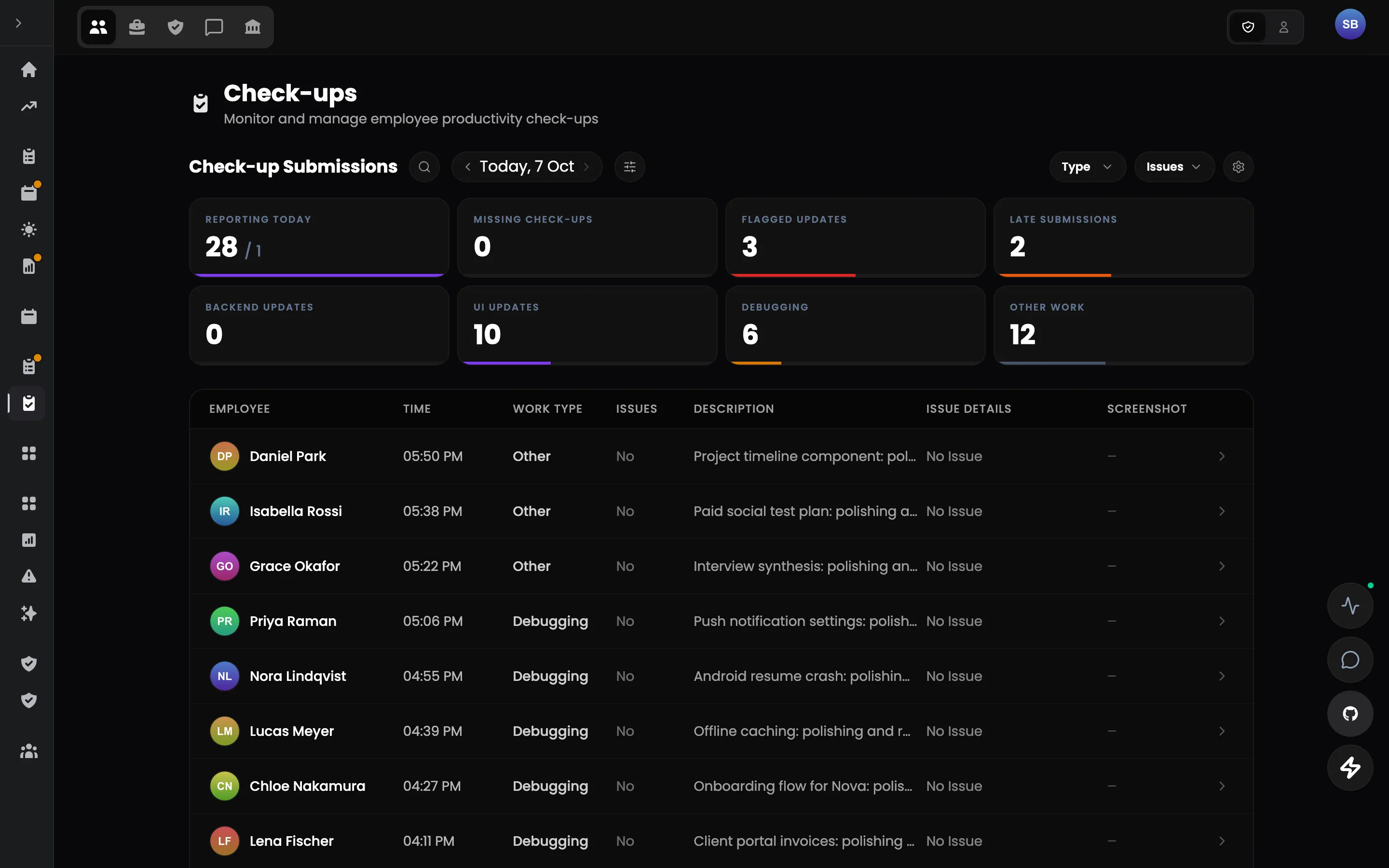Screen dimensions: 1389x868
Task: Open the Home icon in sidebar
Action: (x=29, y=69)
